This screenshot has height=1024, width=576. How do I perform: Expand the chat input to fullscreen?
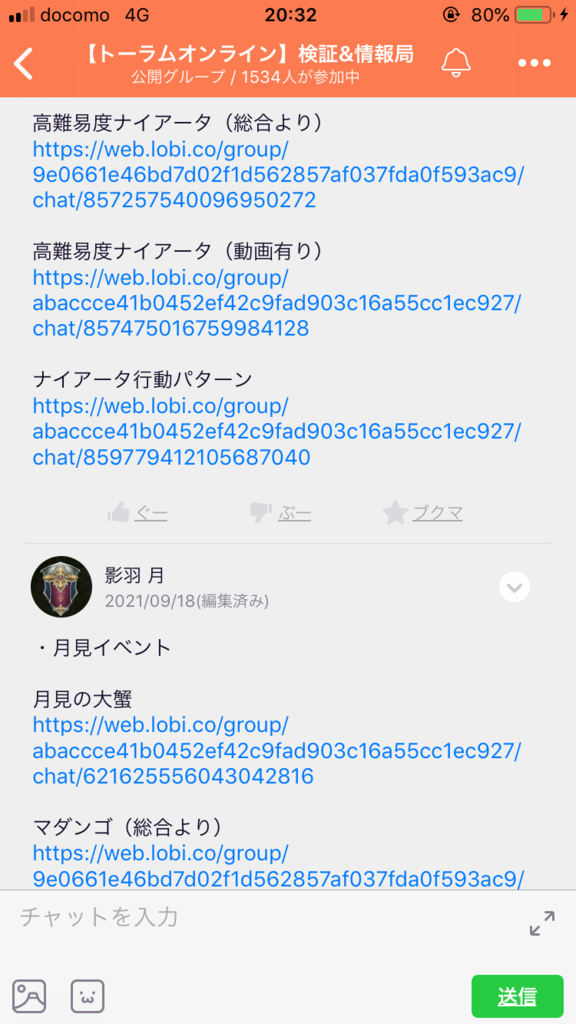coord(542,923)
